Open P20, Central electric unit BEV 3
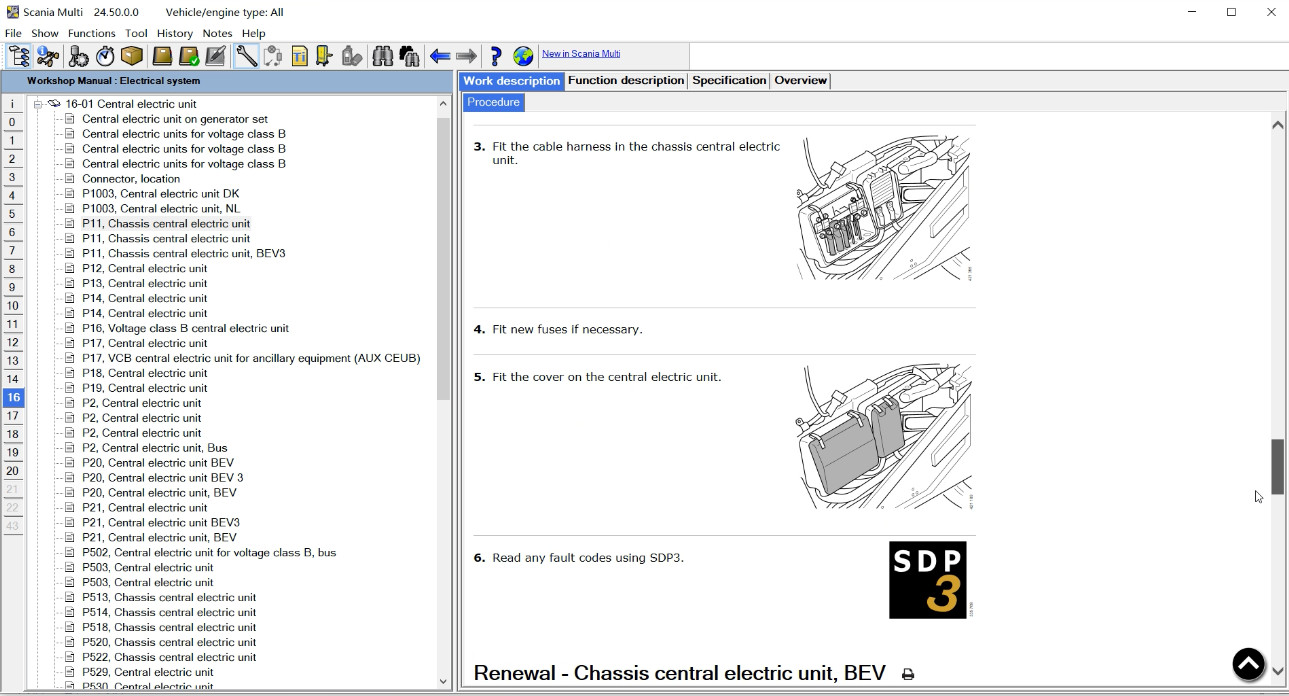 pyautogui.click(x=163, y=478)
